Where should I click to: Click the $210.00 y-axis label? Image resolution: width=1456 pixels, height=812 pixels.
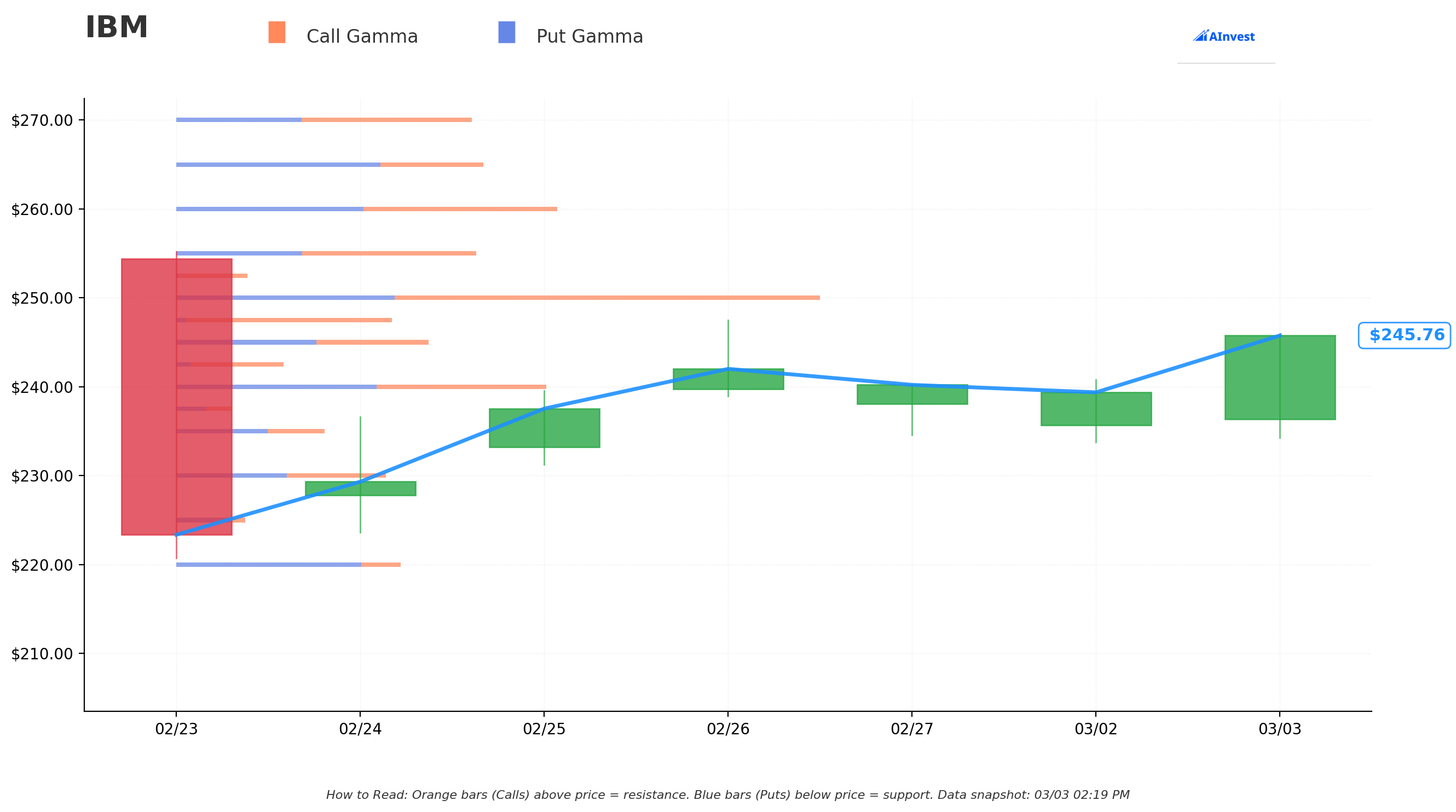click(42, 654)
